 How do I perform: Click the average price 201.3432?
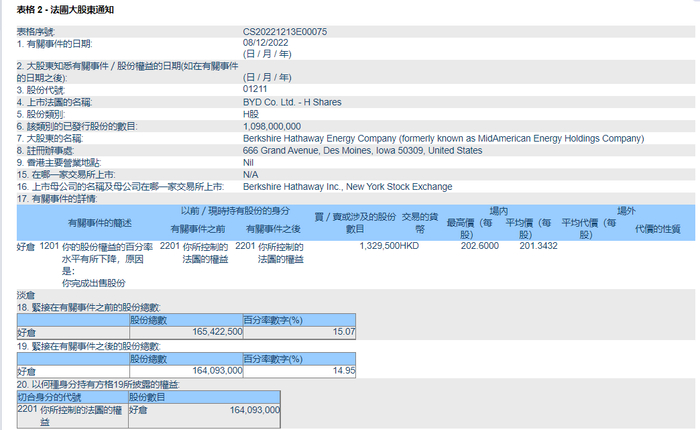538,246
